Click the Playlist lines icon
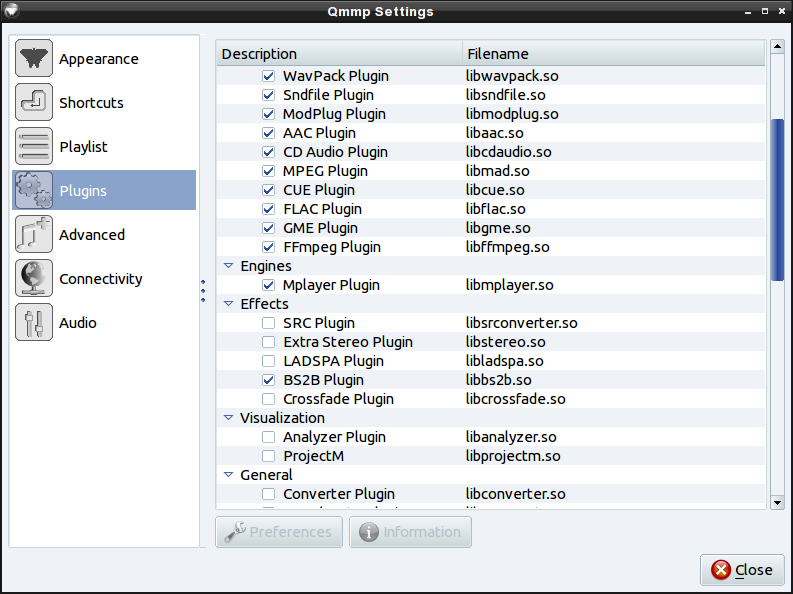The image size is (793, 594). coord(34,146)
